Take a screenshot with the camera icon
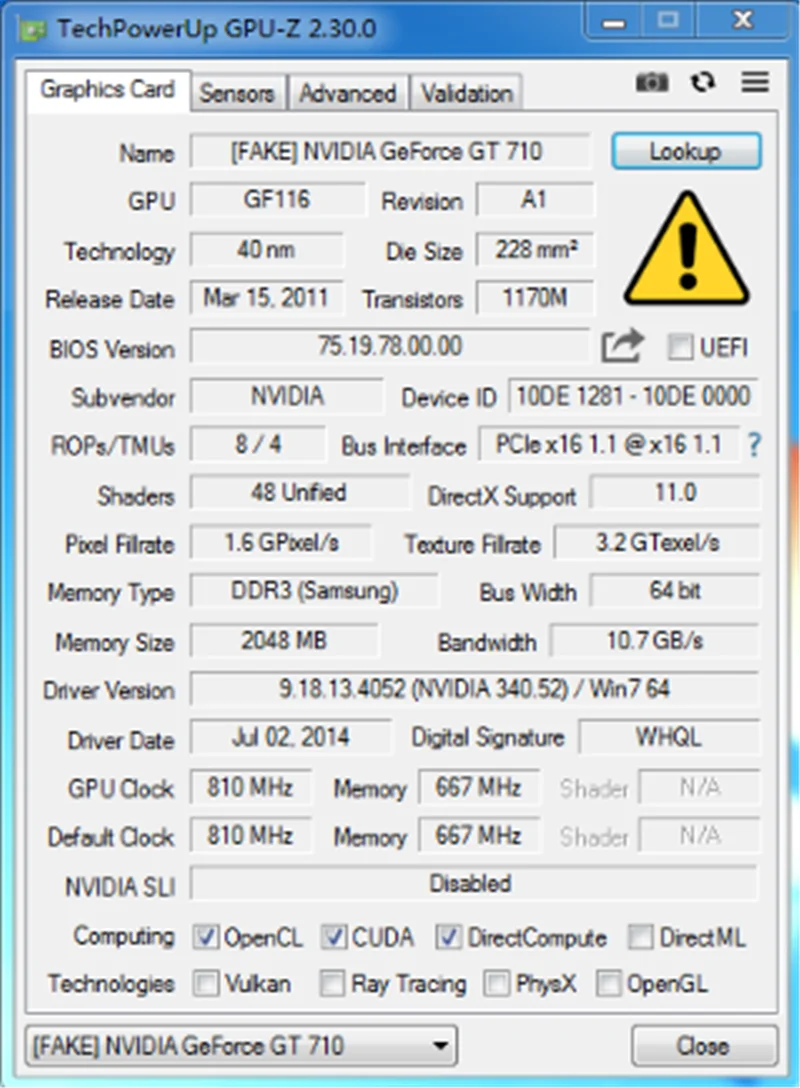Screen dimensions: 800x1088 (652, 83)
